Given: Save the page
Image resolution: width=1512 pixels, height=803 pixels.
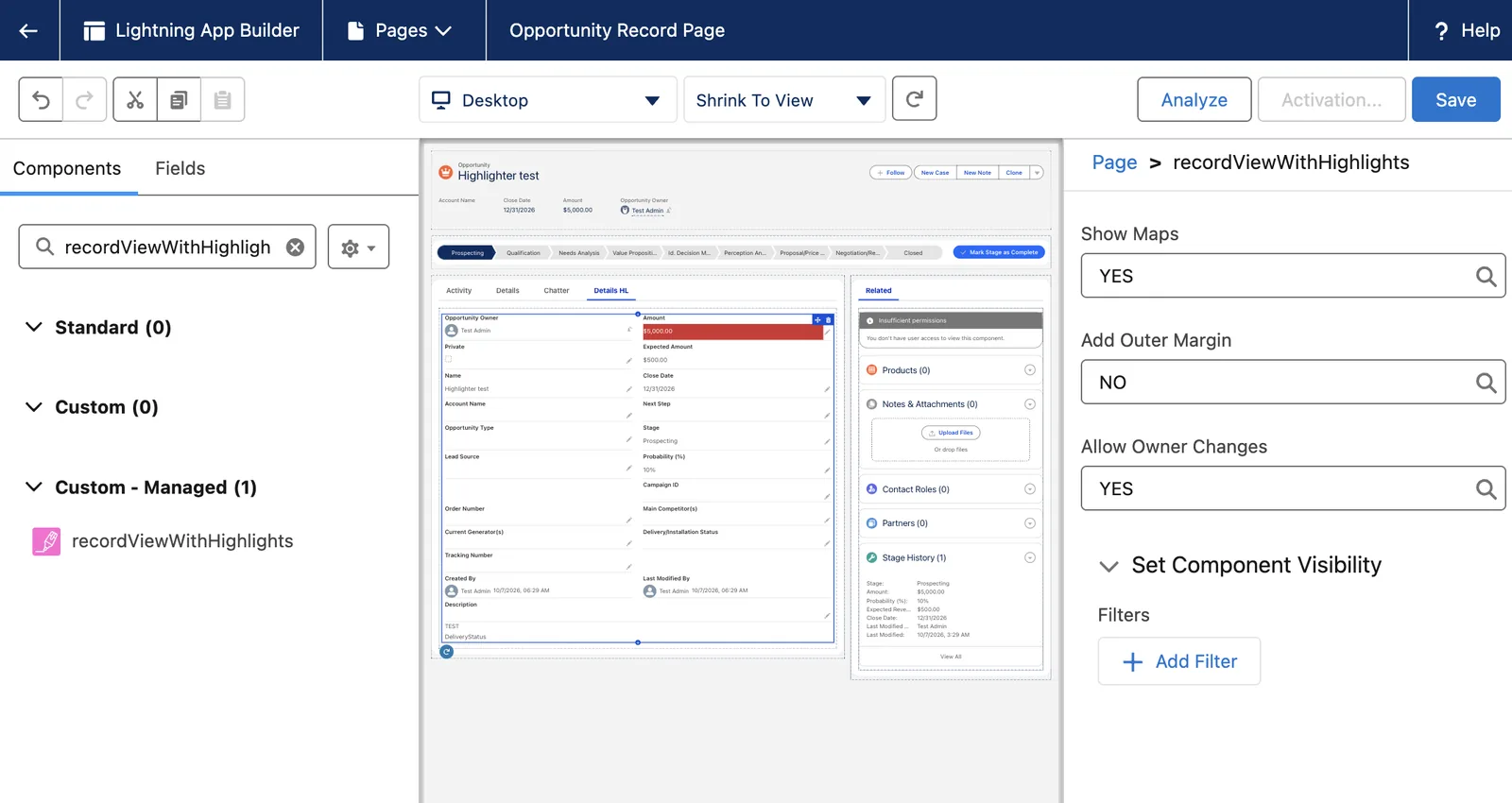Looking at the screenshot, I should coord(1456,100).
